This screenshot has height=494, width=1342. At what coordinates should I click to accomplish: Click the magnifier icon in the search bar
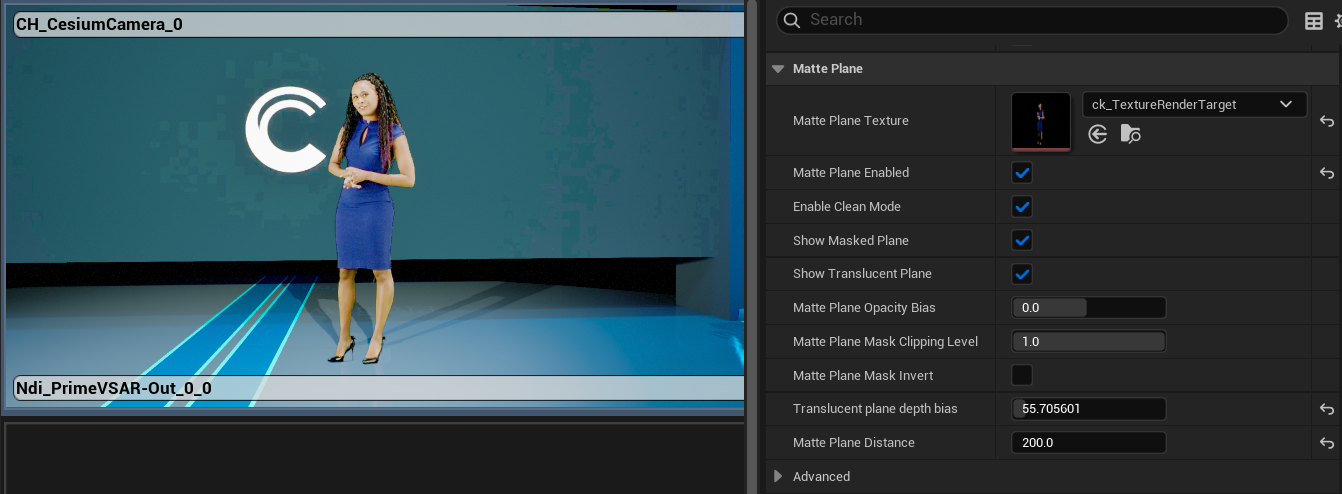point(791,20)
